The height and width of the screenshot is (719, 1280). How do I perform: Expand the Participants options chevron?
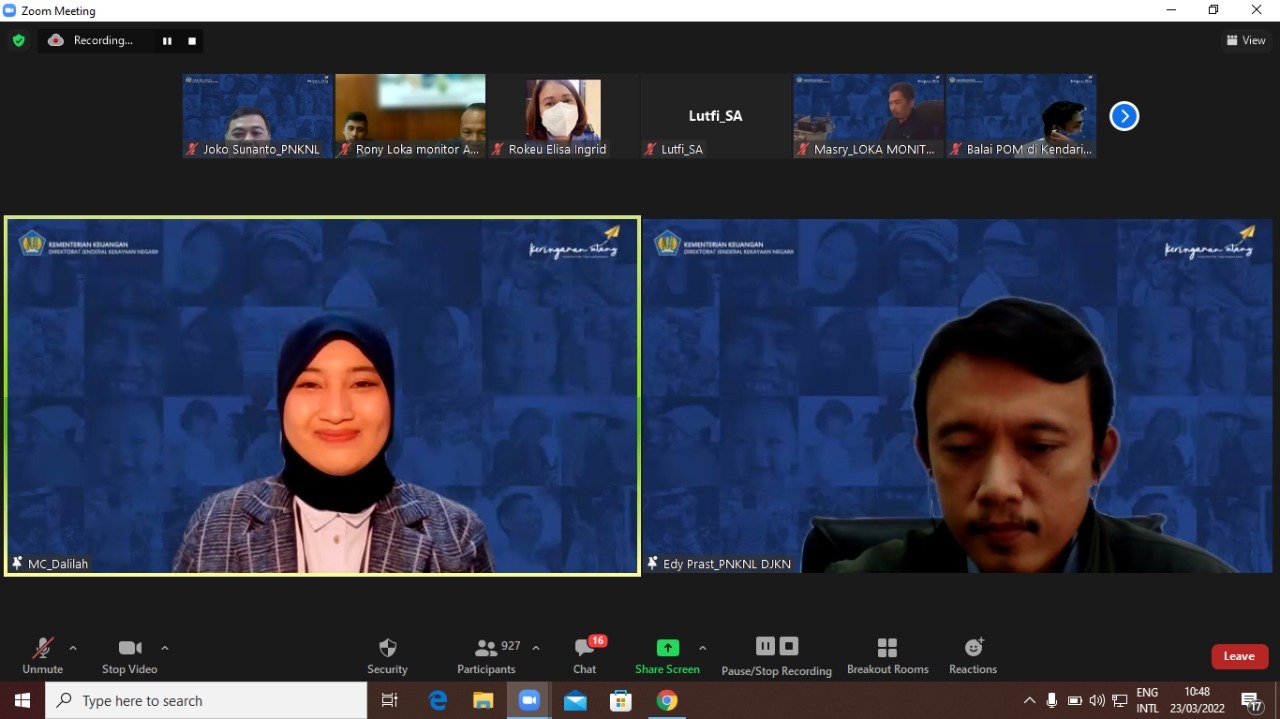click(x=536, y=648)
